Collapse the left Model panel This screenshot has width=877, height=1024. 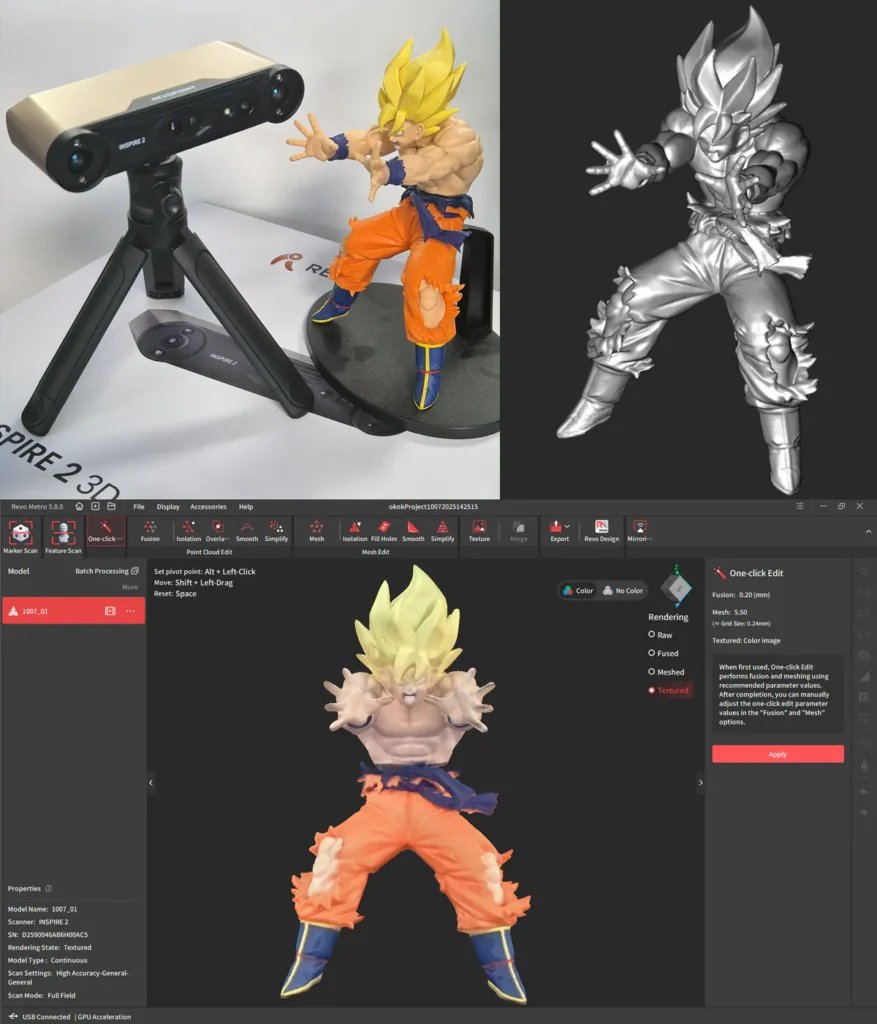151,782
